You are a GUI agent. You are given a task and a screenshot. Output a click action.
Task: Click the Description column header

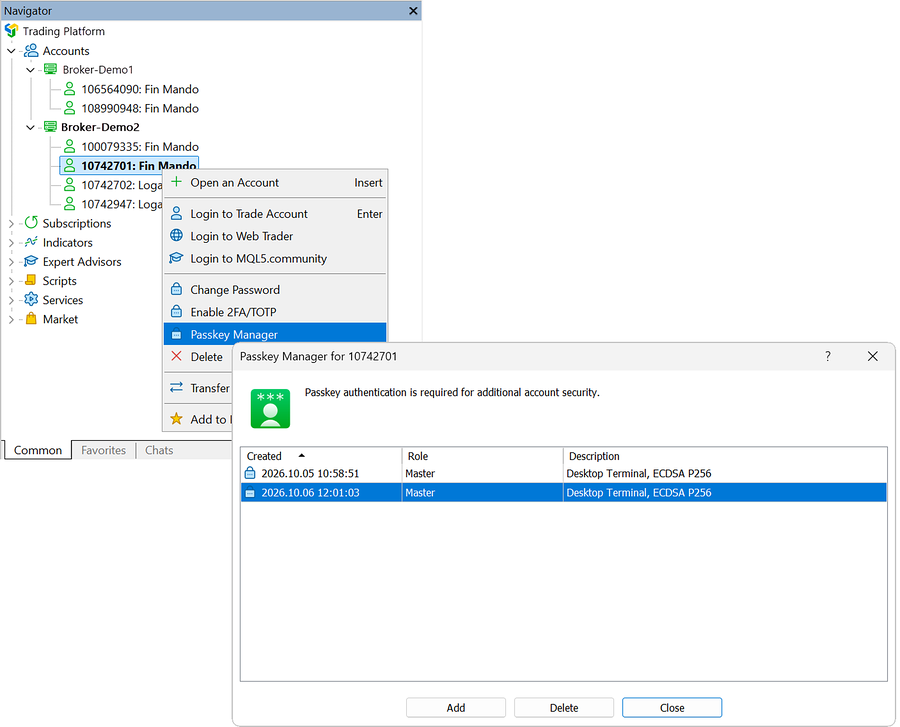coord(726,456)
